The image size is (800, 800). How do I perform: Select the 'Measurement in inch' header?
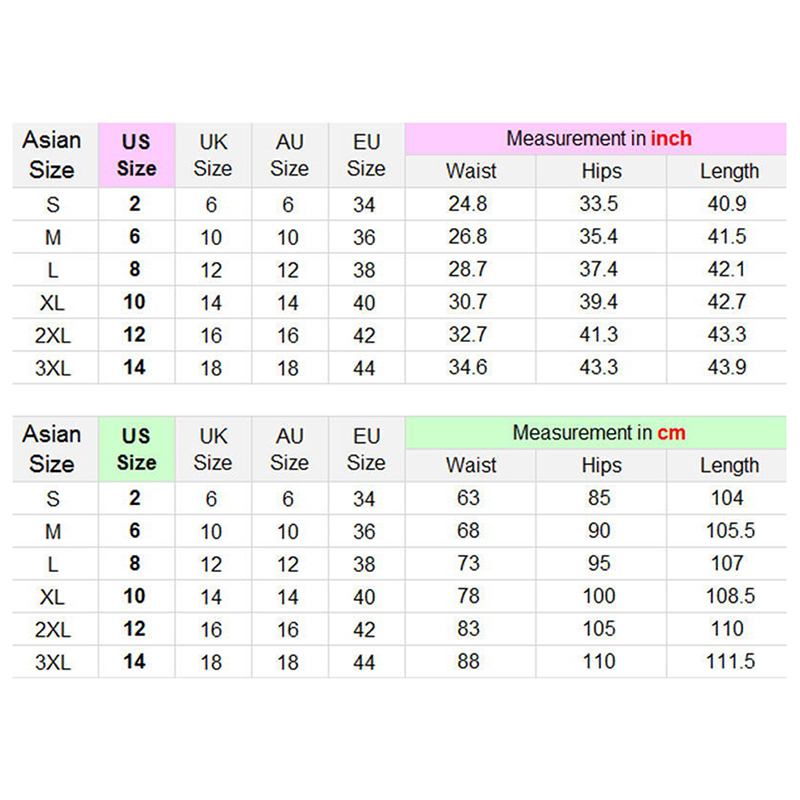pyautogui.click(x=598, y=138)
